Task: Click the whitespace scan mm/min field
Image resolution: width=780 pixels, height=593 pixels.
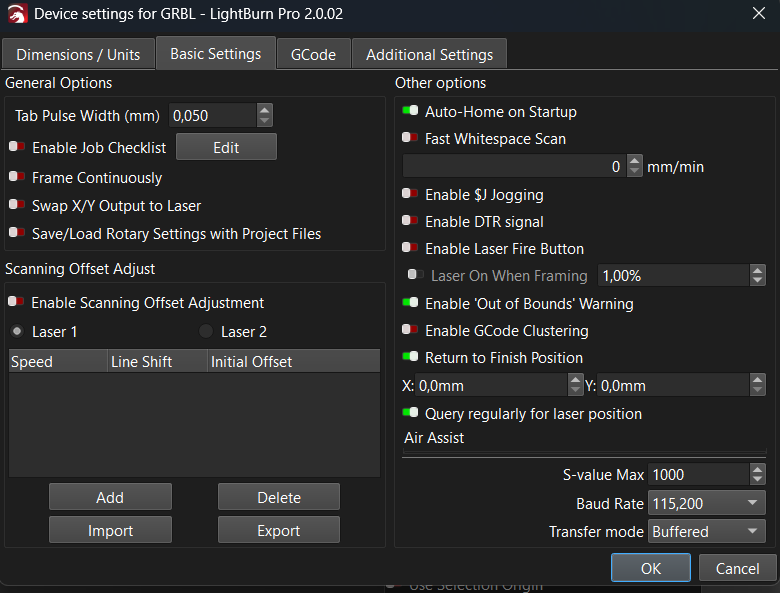Action: click(514, 166)
